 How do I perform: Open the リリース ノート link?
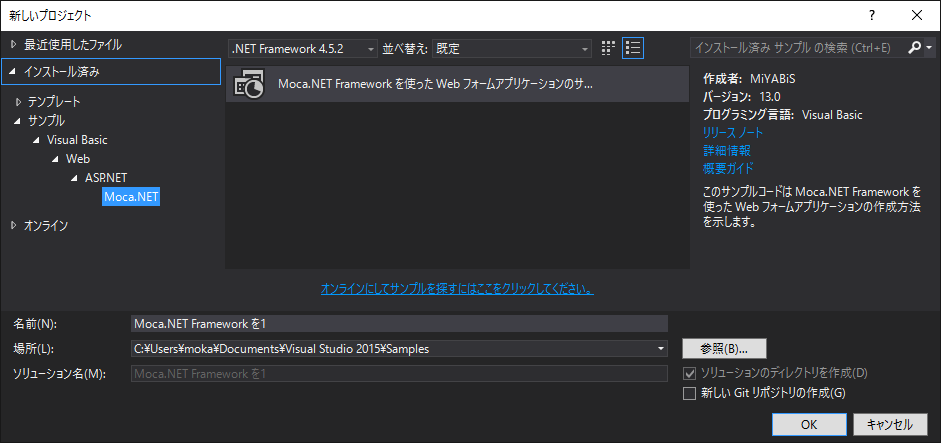coord(733,133)
